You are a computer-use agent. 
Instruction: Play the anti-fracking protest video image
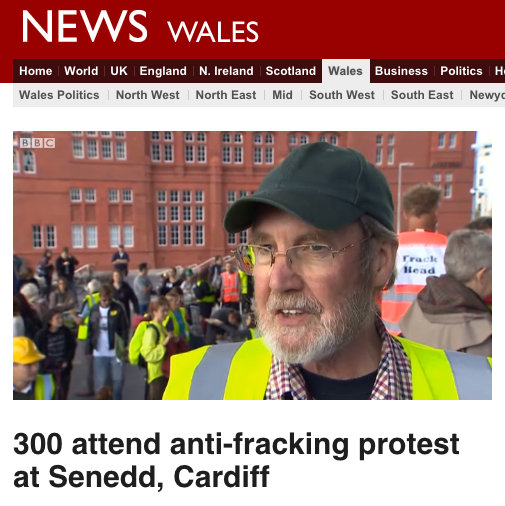click(252, 265)
